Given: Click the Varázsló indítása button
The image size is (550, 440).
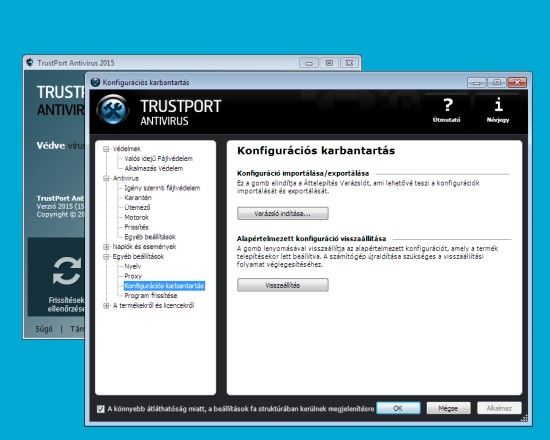Looking at the screenshot, I should [x=283, y=213].
